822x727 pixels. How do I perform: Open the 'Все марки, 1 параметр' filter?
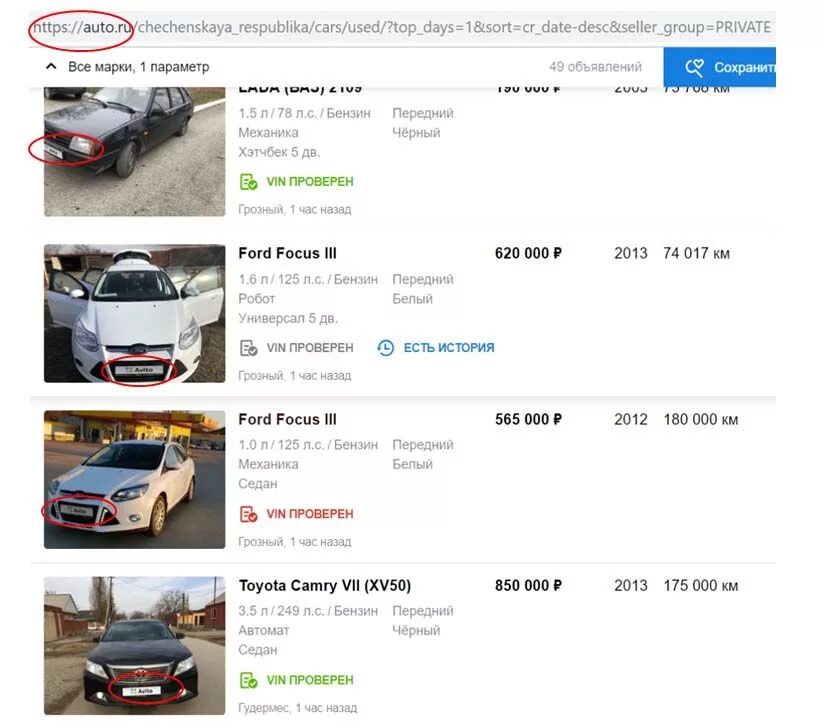click(x=138, y=67)
